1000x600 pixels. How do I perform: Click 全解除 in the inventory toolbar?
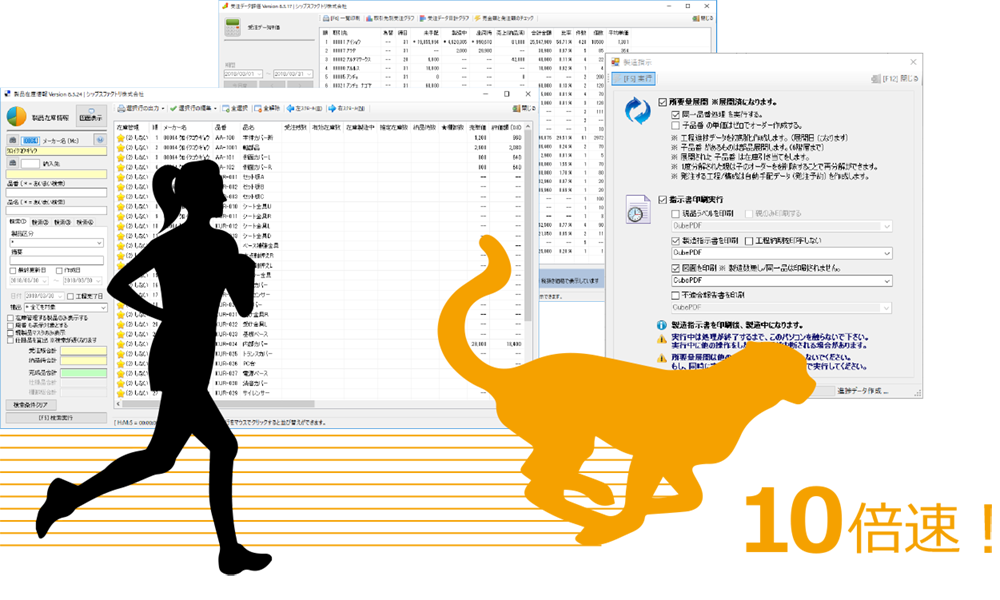(x=267, y=108)
